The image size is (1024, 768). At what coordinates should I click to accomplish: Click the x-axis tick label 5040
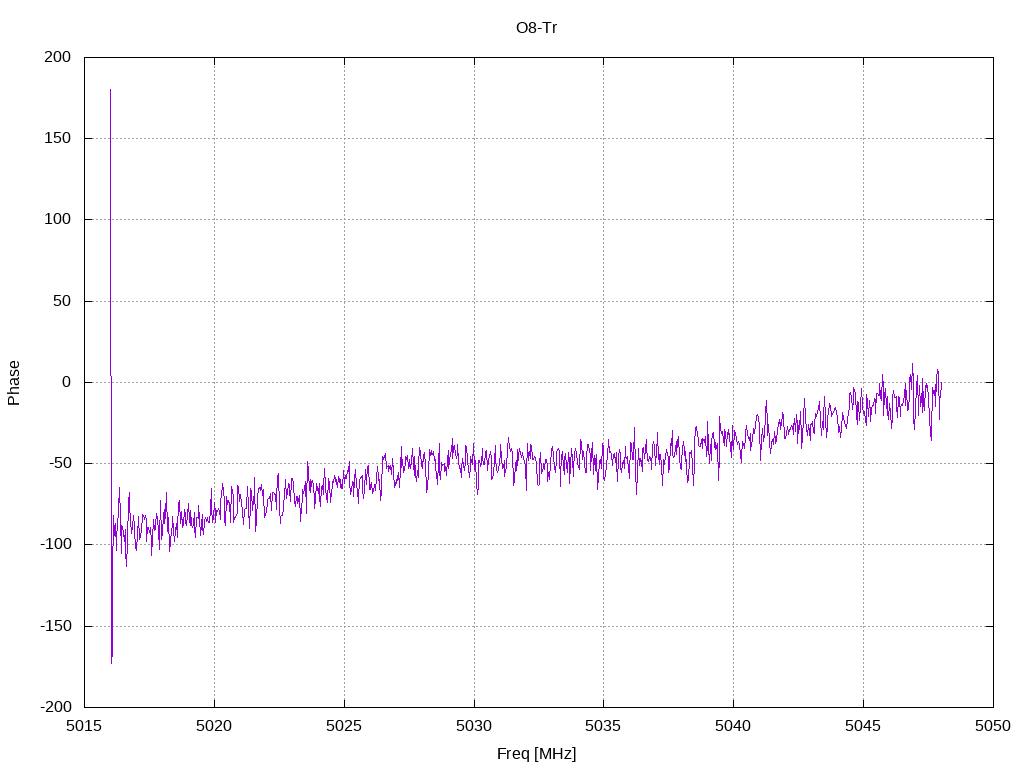[733, 726]
